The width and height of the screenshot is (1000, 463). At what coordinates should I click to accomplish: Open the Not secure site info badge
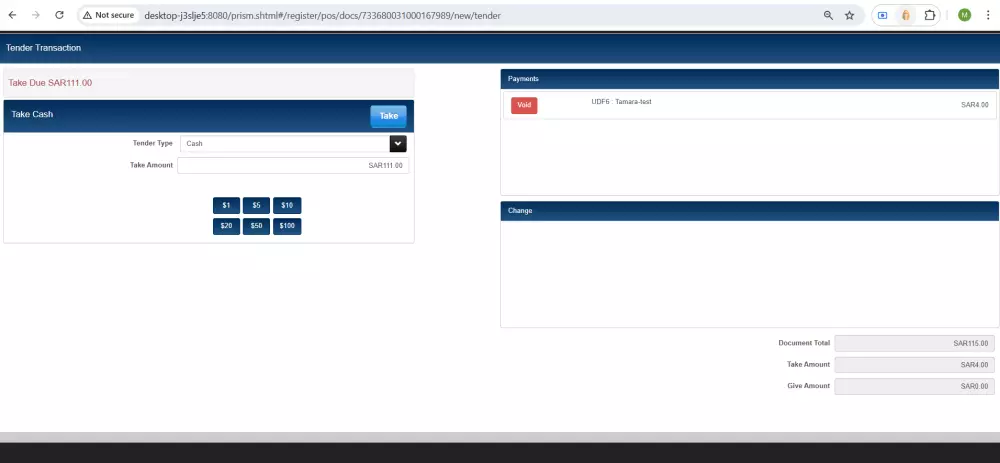108,15
